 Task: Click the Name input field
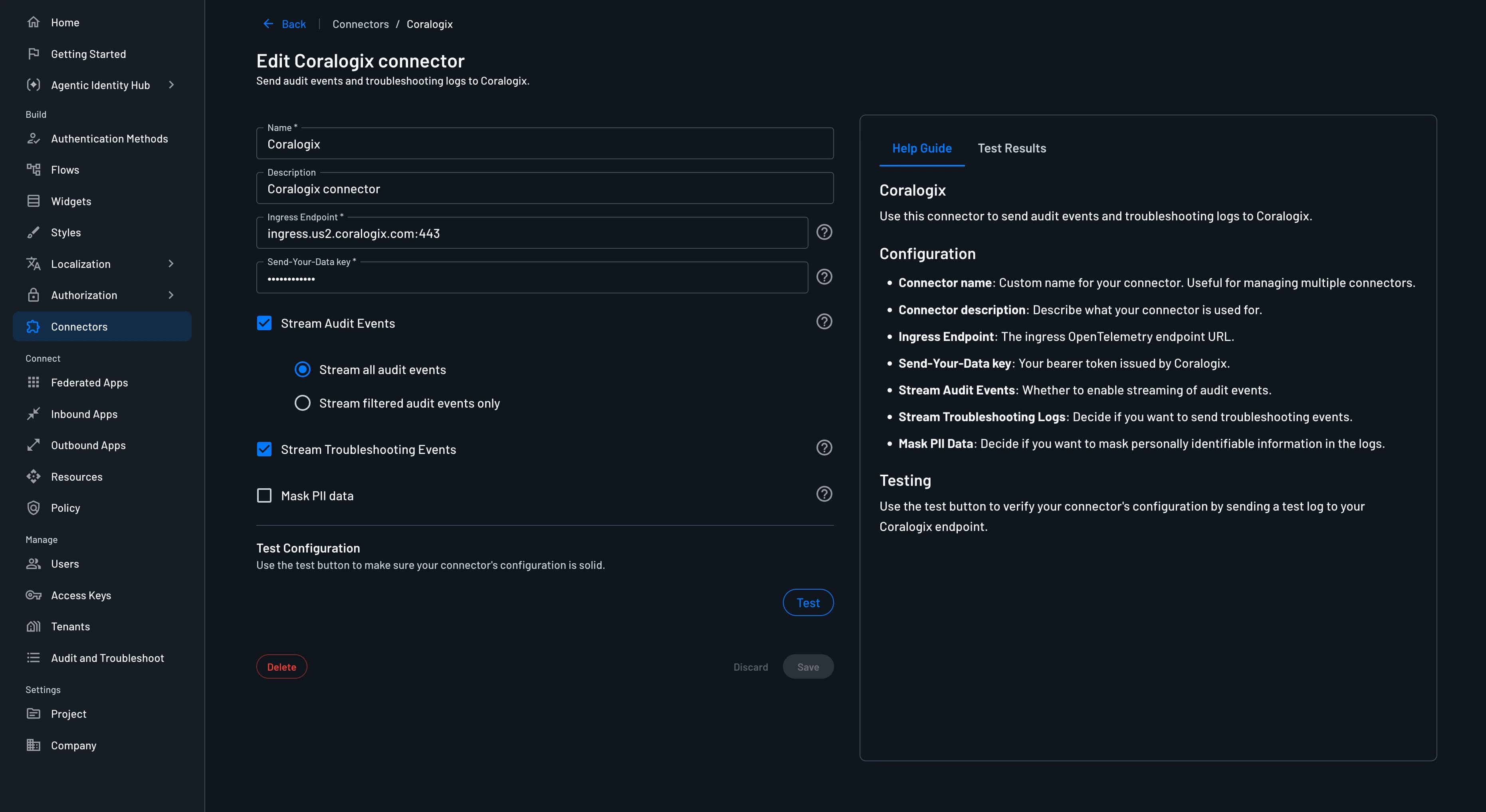tap(545, 144)
